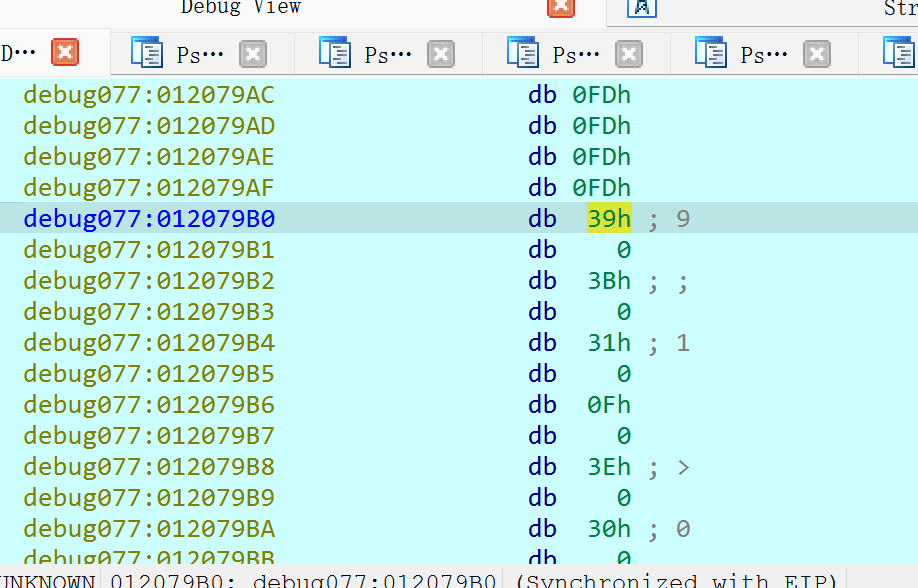
Task: Select the 0FDh value at 012079AC
Action: click(x=601, y=95)
